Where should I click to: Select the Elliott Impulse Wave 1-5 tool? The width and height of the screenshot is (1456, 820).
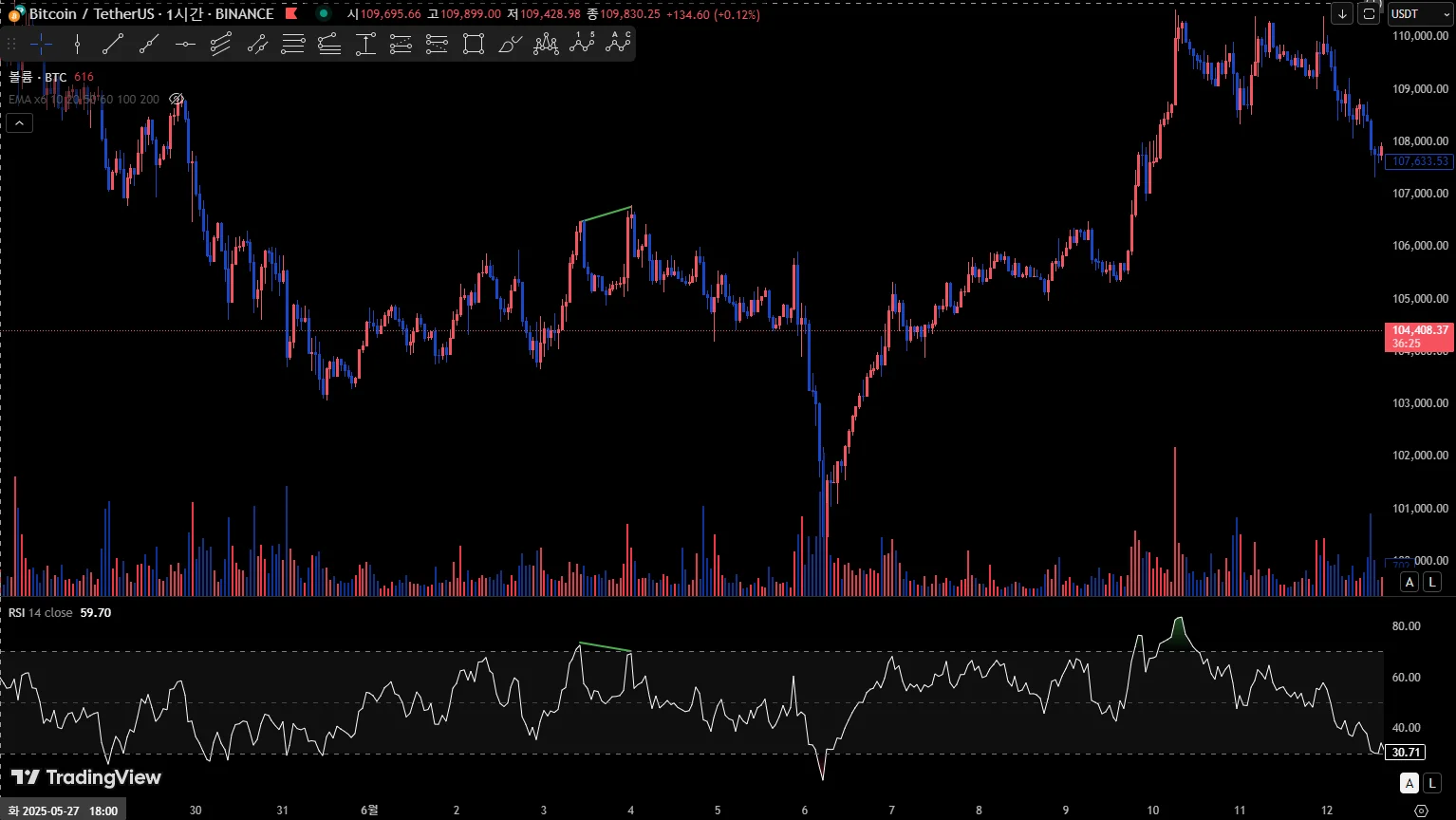coord(582,44)
